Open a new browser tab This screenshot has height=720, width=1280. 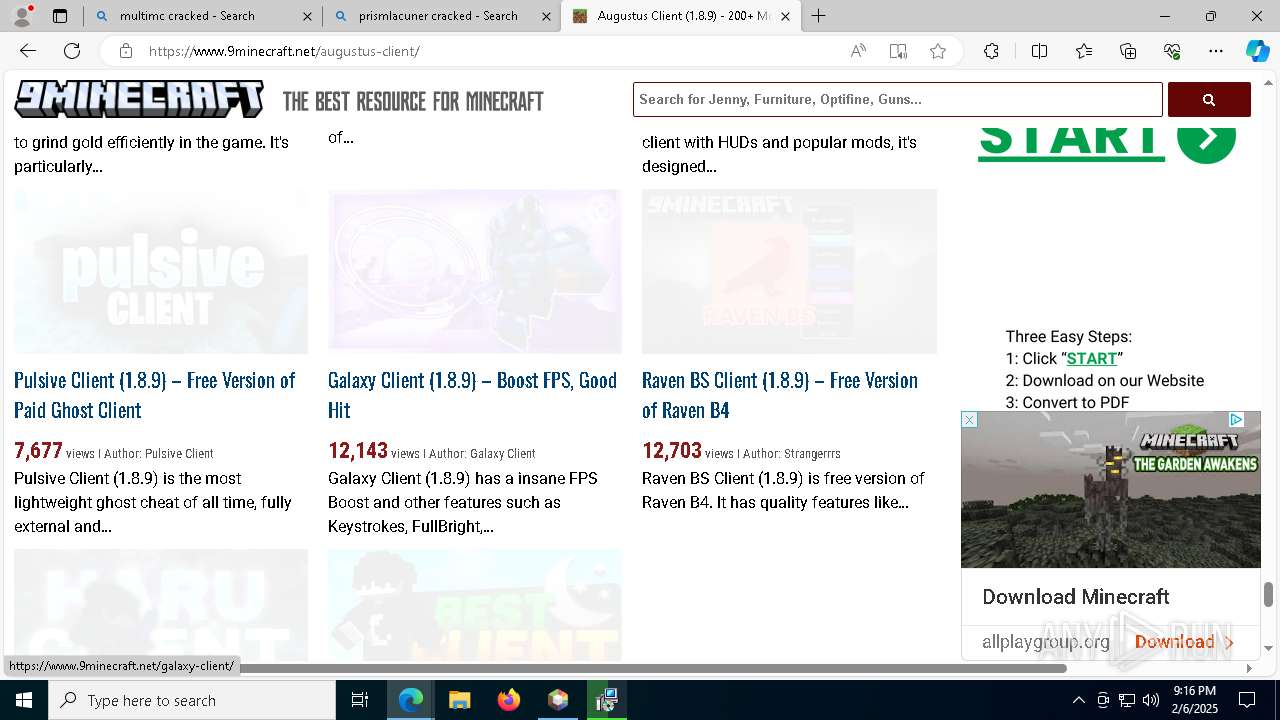818,16
